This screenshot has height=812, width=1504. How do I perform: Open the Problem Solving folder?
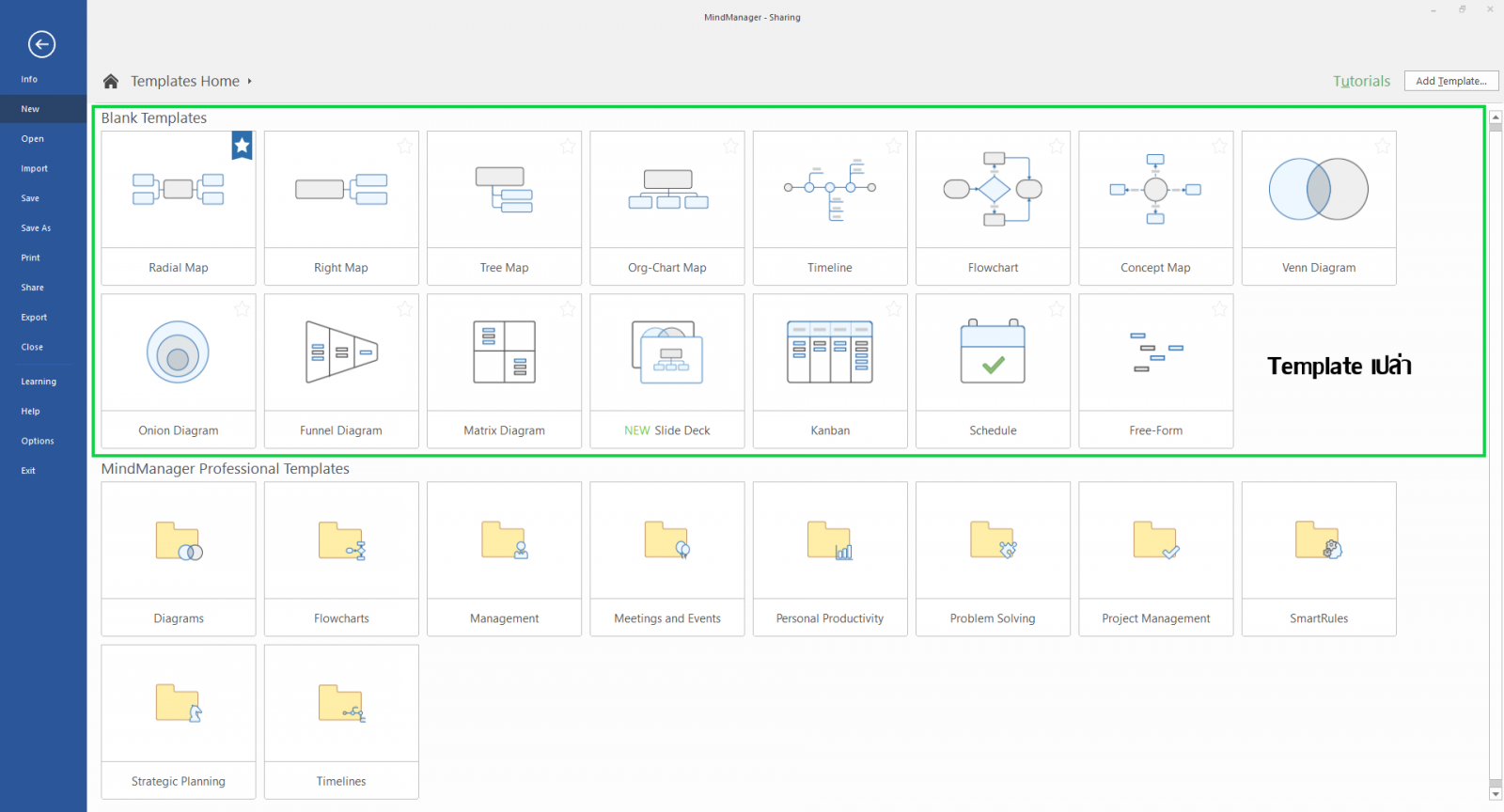tap(993, 559)
